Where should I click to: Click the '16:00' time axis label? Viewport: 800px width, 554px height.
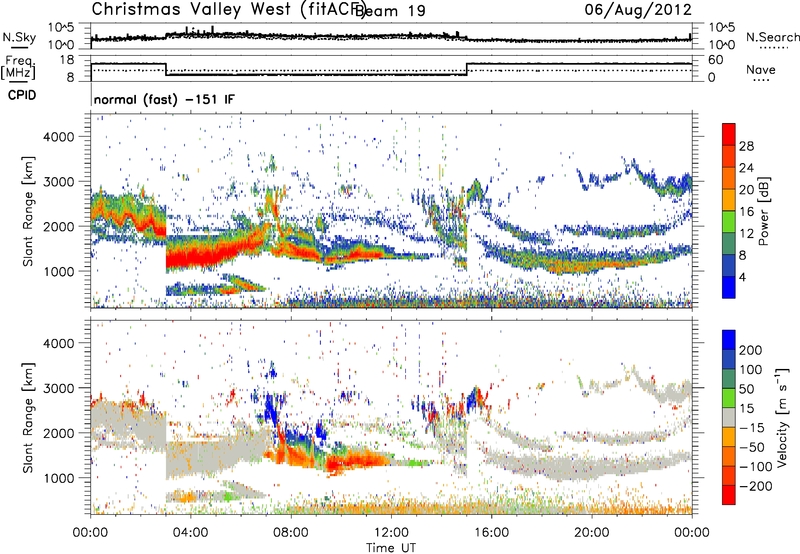[x=491, y=533]
